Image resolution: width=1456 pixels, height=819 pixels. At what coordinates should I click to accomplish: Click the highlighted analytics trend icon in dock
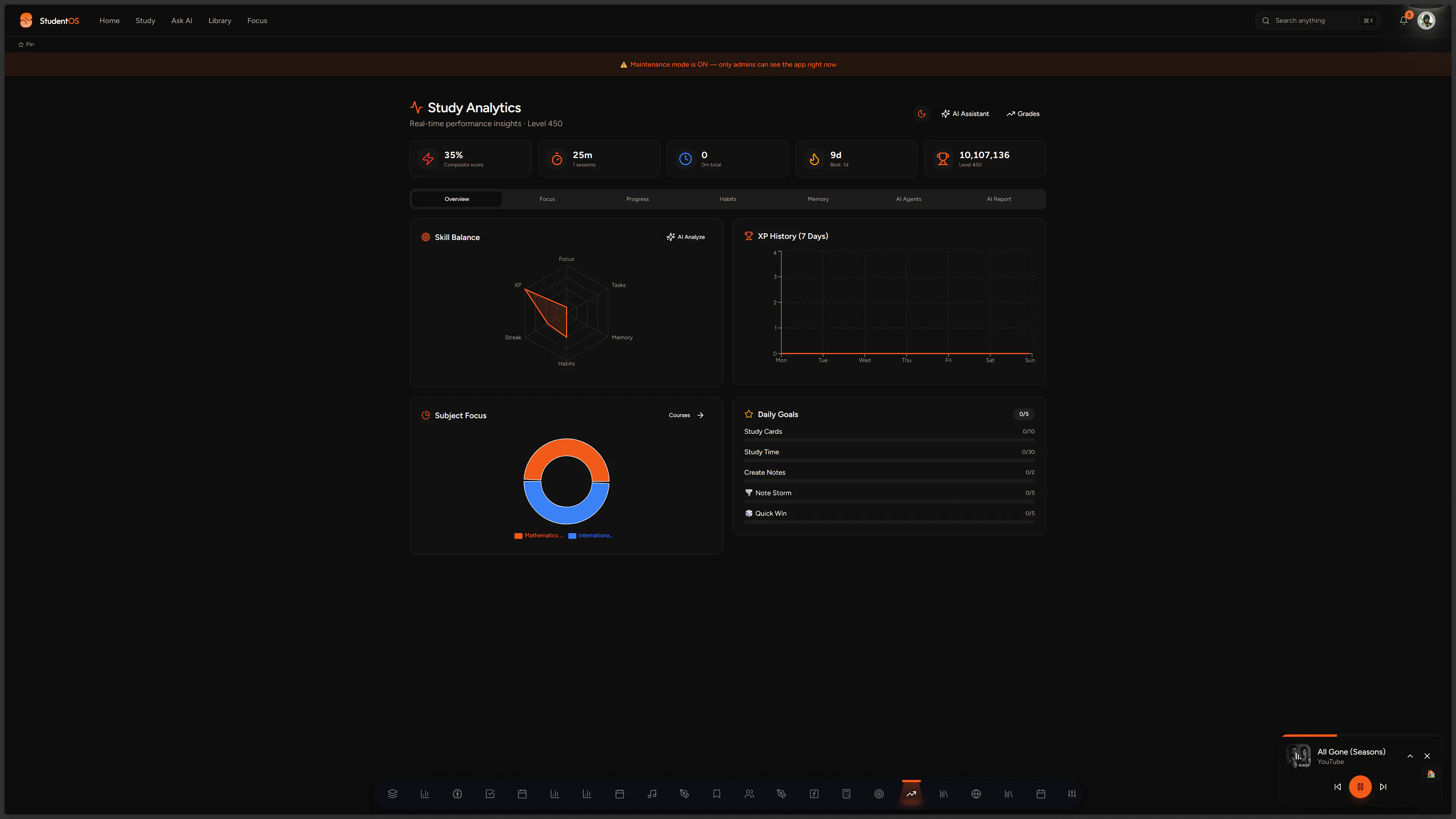(x=911, y=794)
